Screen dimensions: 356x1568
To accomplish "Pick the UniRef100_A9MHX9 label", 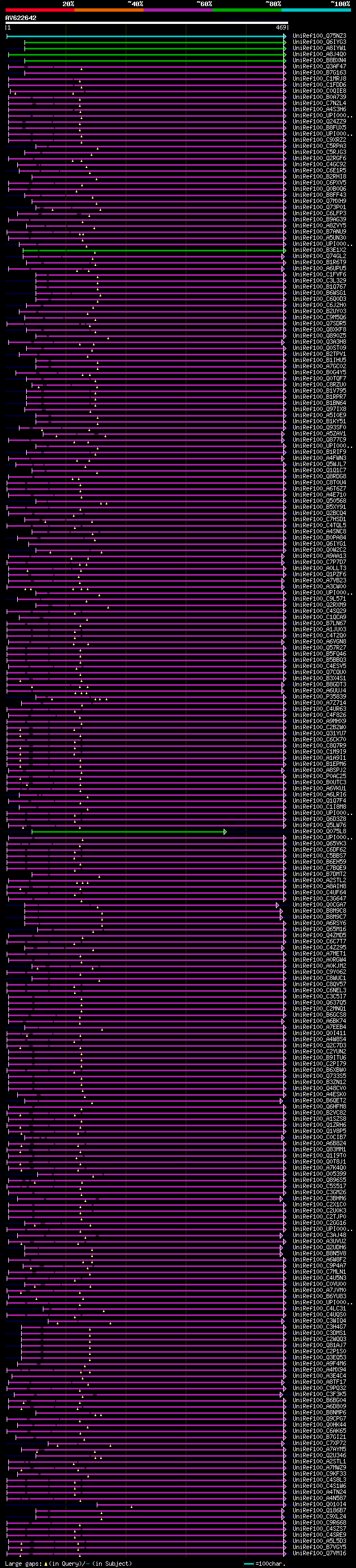I will [x=319, y=722].
